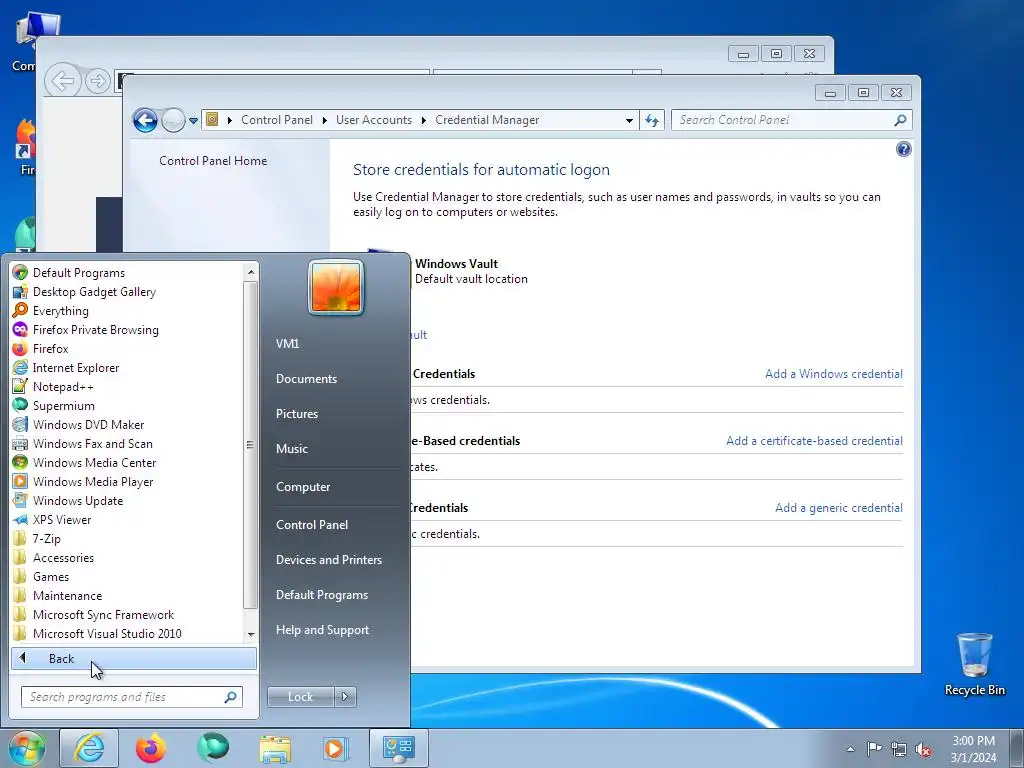1024x768 pixels.
Task: Click the Lock button
Action: (x=300, y=697)
